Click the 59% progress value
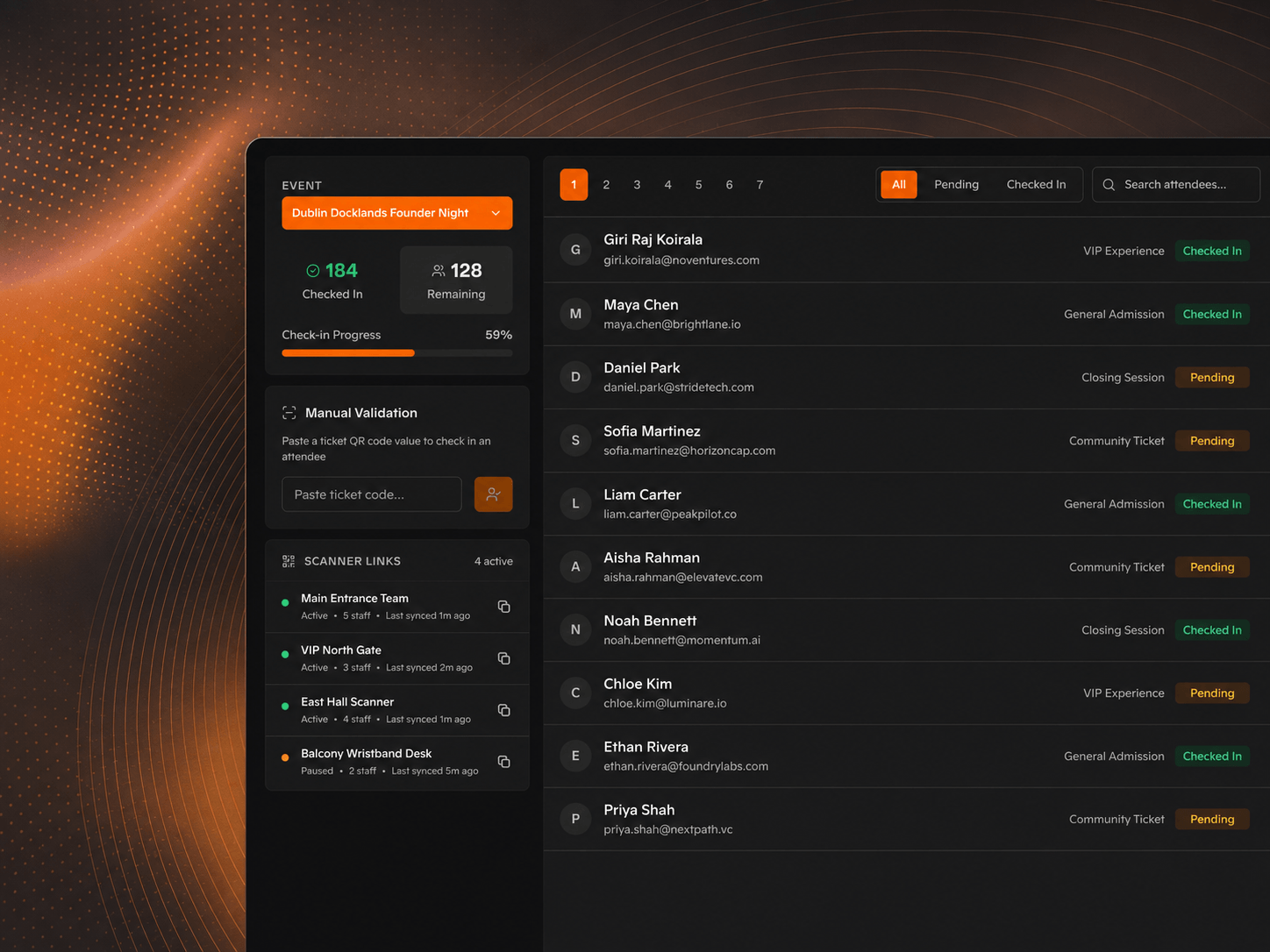 (499, 335)
